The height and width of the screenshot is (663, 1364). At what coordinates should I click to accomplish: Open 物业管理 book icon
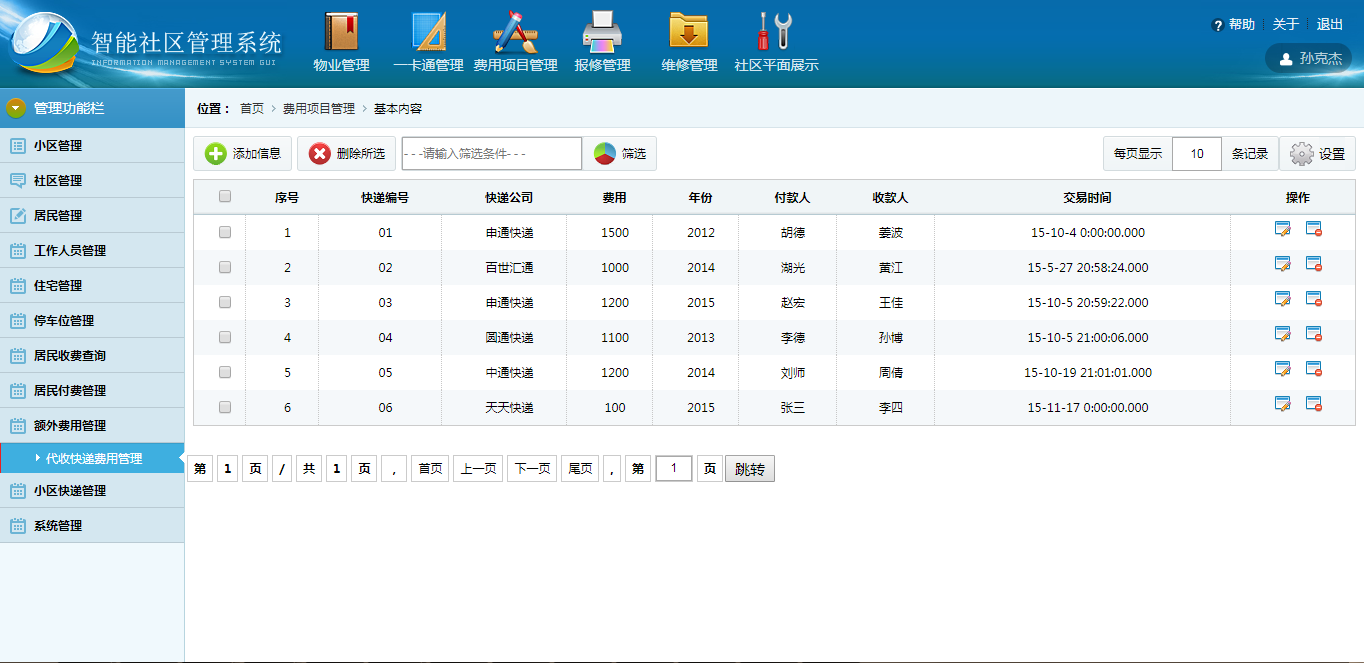tap(341, 31)
